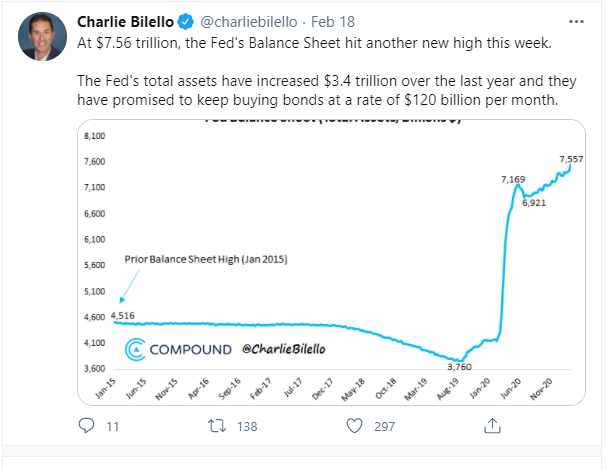Click the reply count 11

pos(112,427)
